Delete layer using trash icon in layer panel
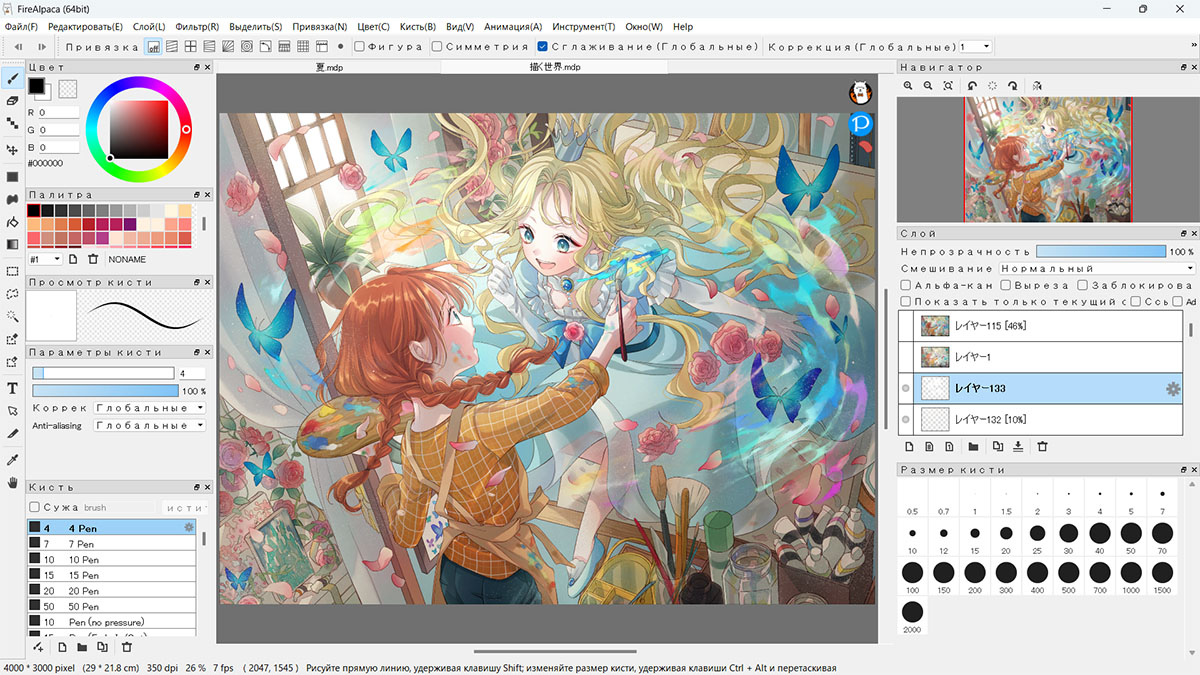The width and height of the screenshot is (1200, 675). [x=1042, y=447]
